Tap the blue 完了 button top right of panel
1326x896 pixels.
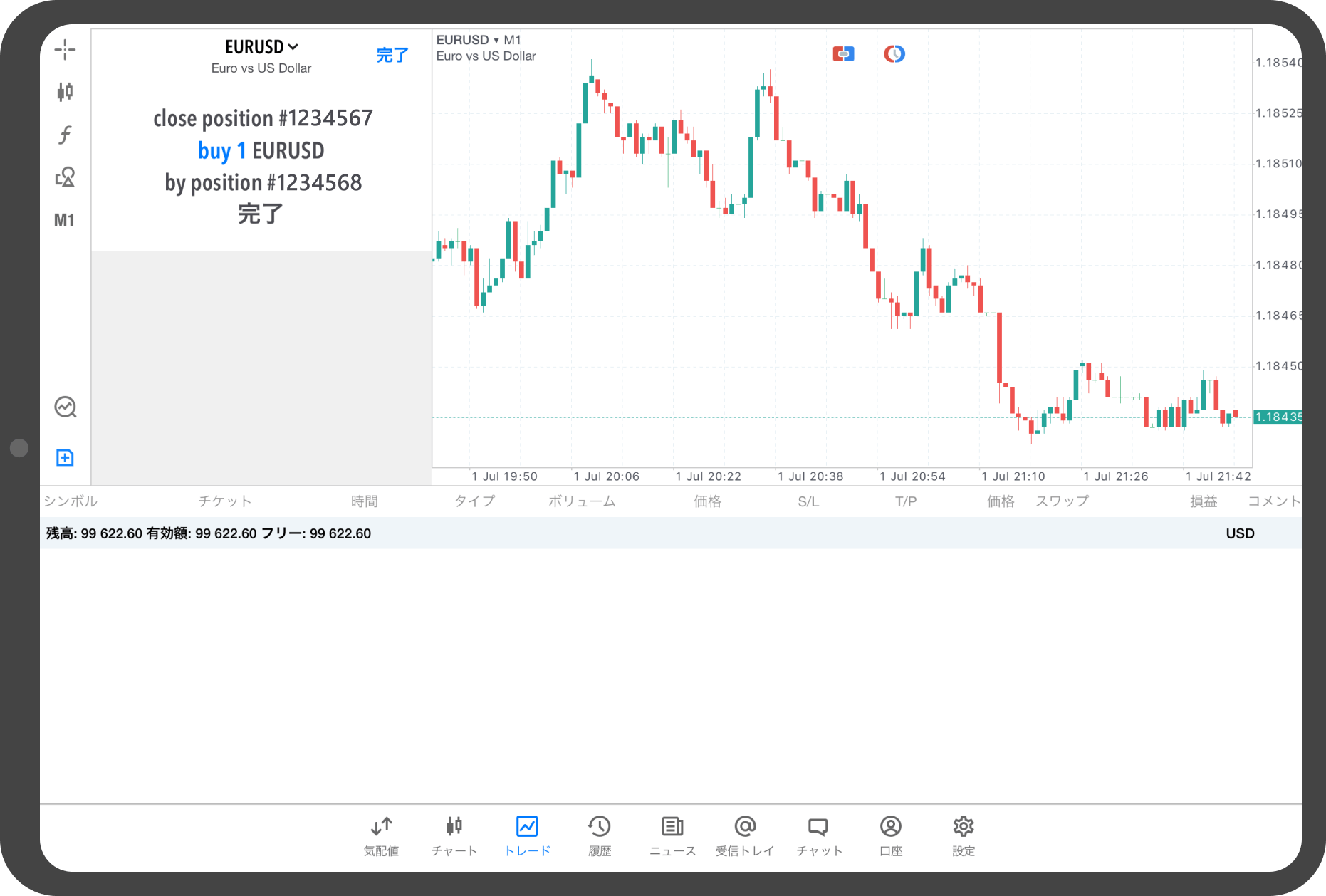pos(392,55)
